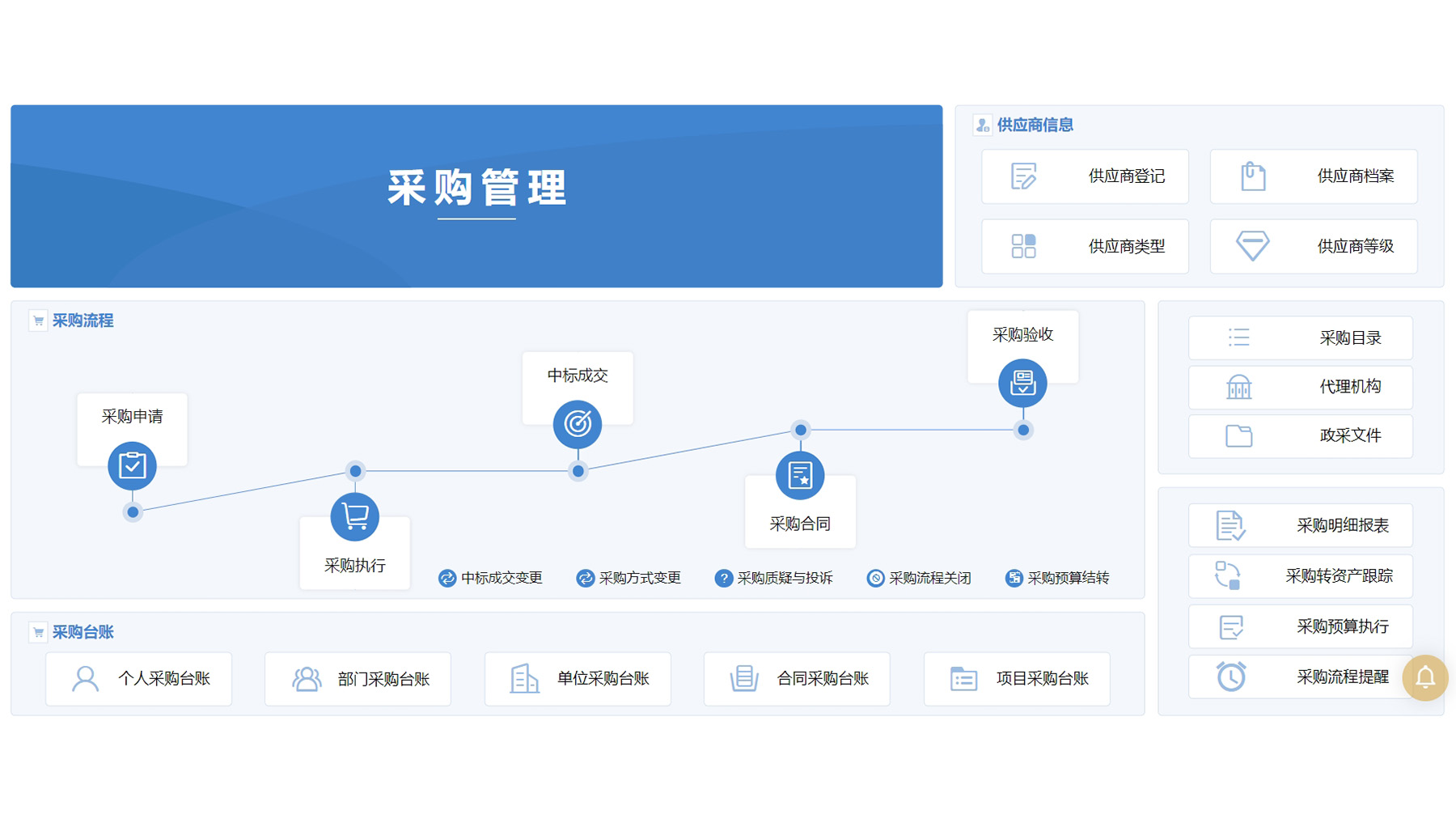Screen dimensions: 1456x836
Task: Click the notification bell in bottom corner
Action: 1425,678
